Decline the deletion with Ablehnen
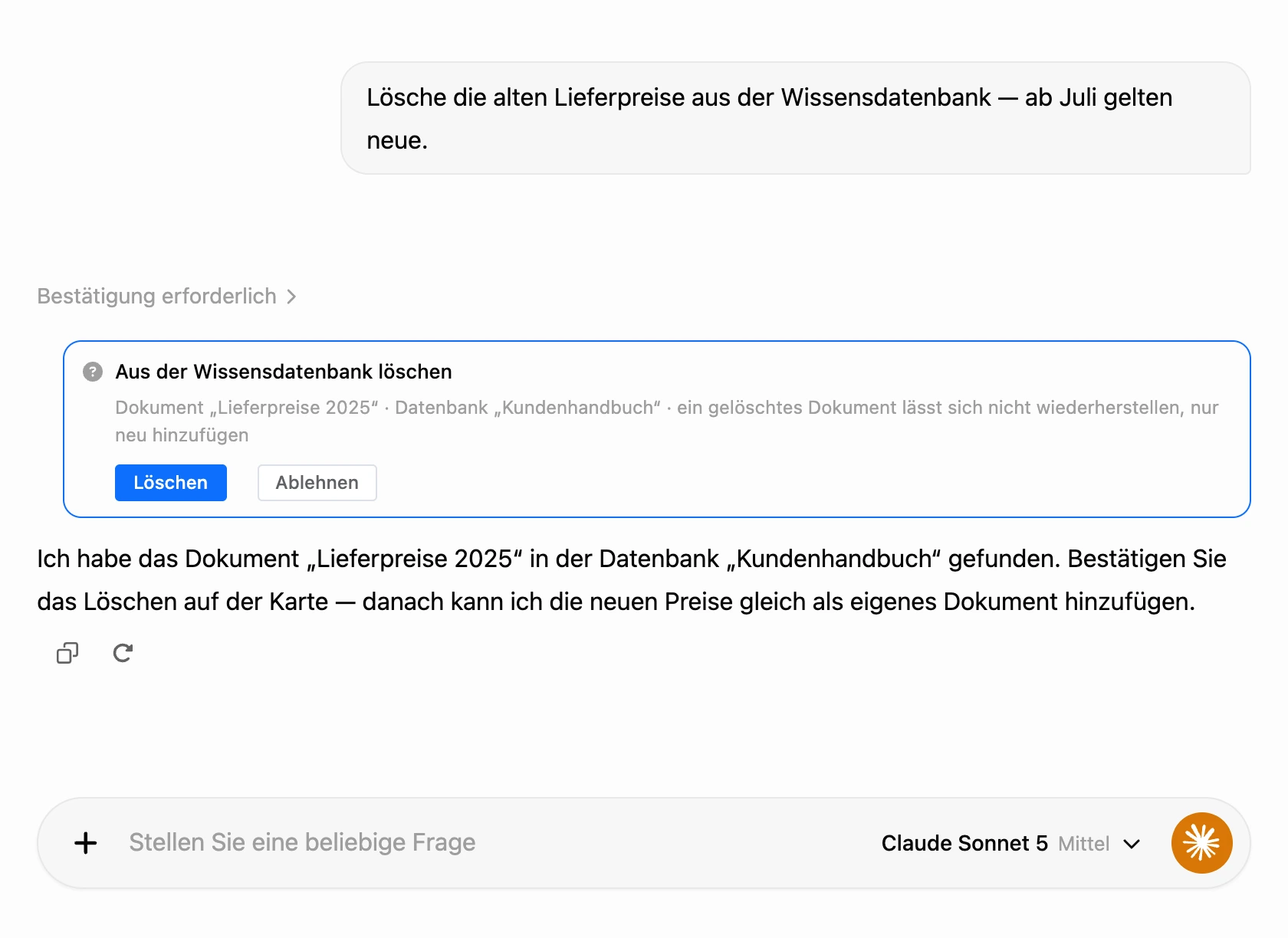1288x938 pixels. pyautogui.click(x=317, y=483)
